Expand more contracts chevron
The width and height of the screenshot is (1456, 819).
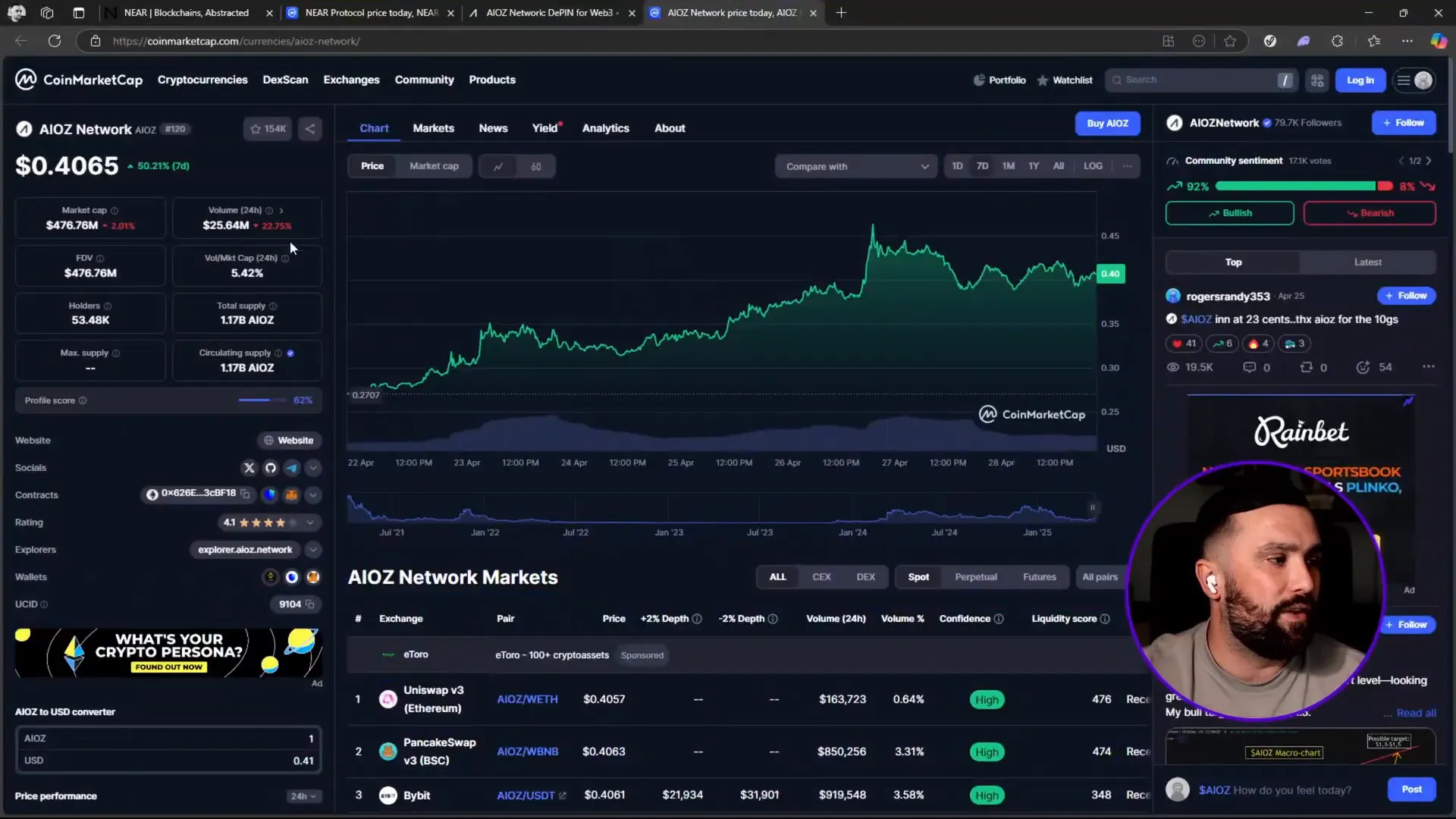(x=313, y=495)
